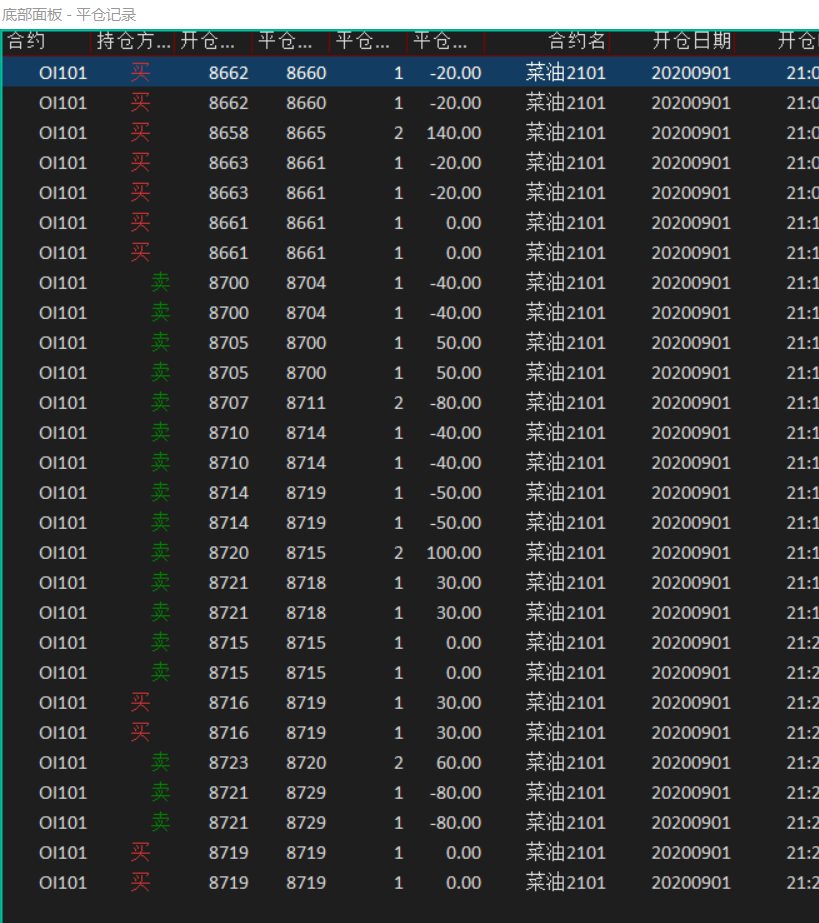Sort by the 持仓方 column header
Viewport: 819px width, 923px height.
click(x=133, y=41)
